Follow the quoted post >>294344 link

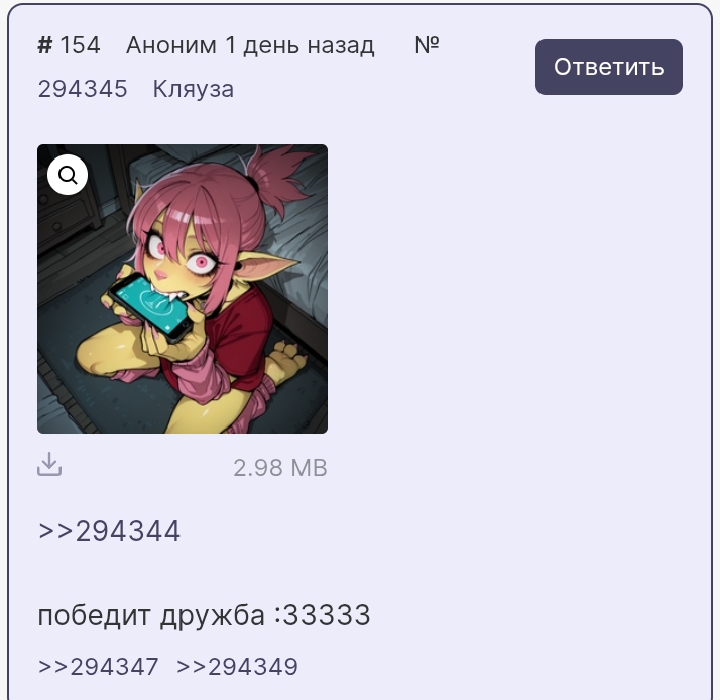(x=109, y=531)
